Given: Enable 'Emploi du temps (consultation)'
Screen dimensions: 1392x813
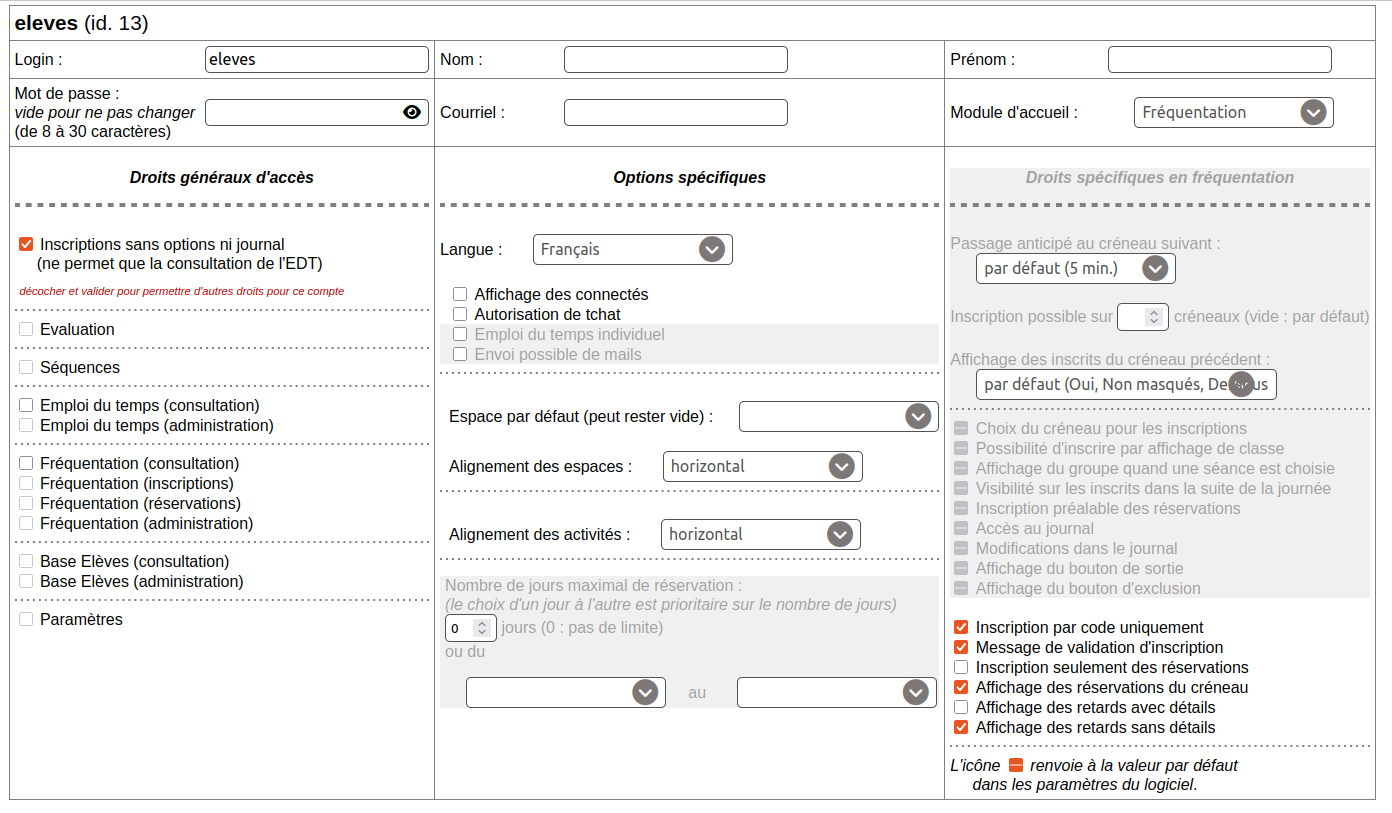Looking at the screenshot, I should [26, 405].
